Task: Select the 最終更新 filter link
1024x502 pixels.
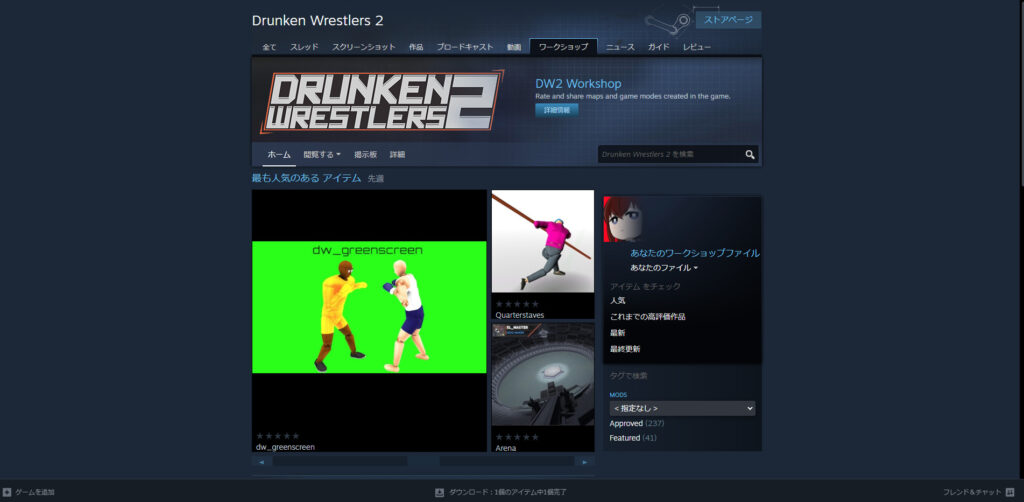Action: click(625, 349)
